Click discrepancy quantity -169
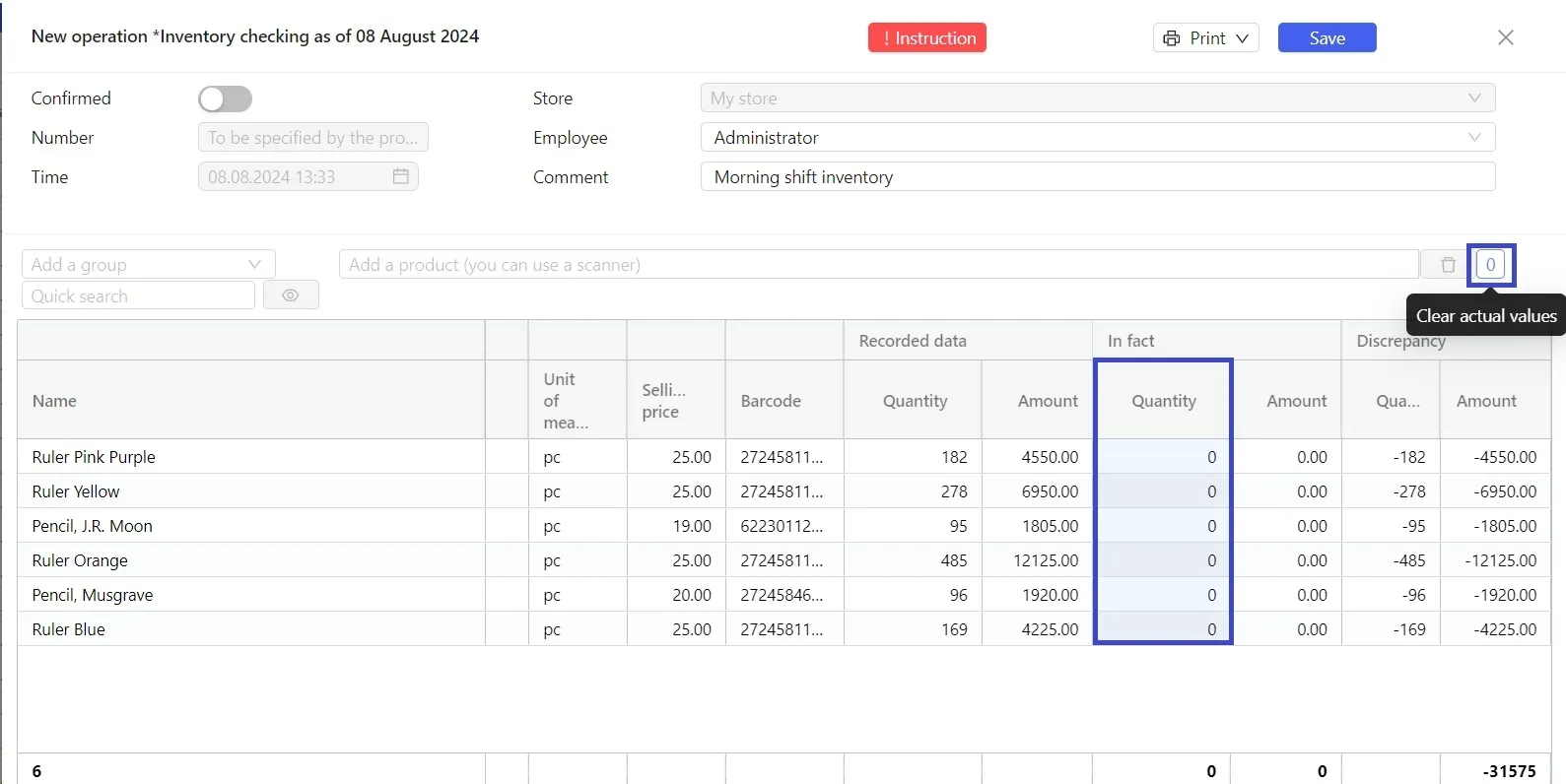This screenshot has width=1566, height=784. 1409,629
